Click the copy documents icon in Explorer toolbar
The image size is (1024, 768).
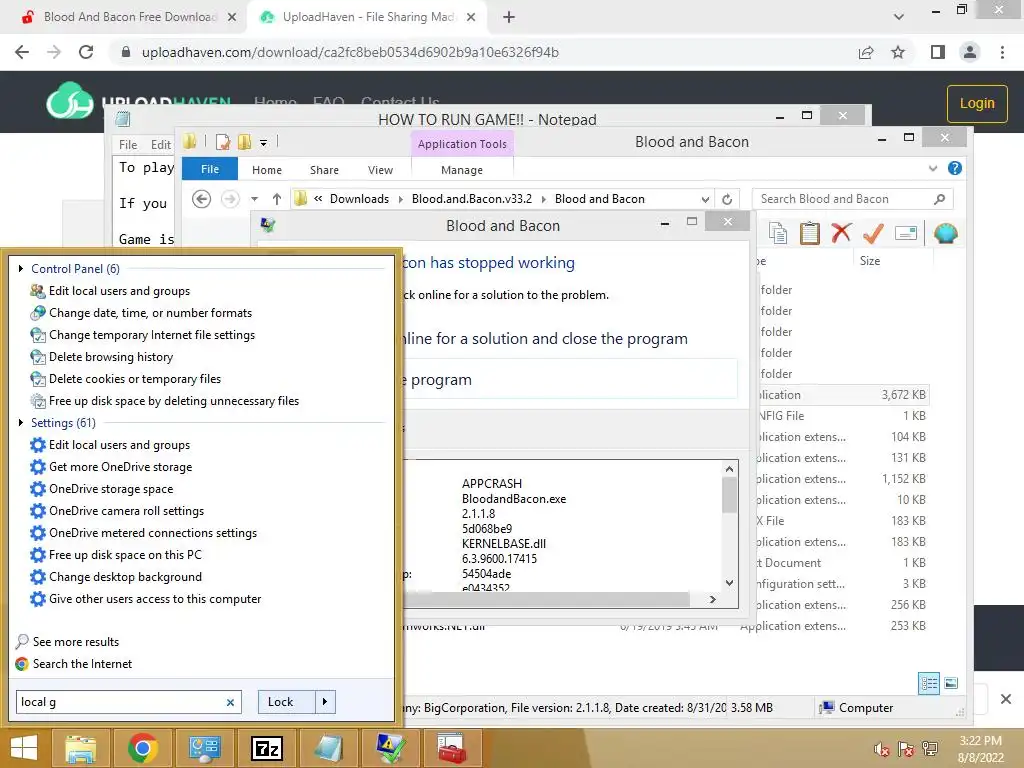(777, 233)
